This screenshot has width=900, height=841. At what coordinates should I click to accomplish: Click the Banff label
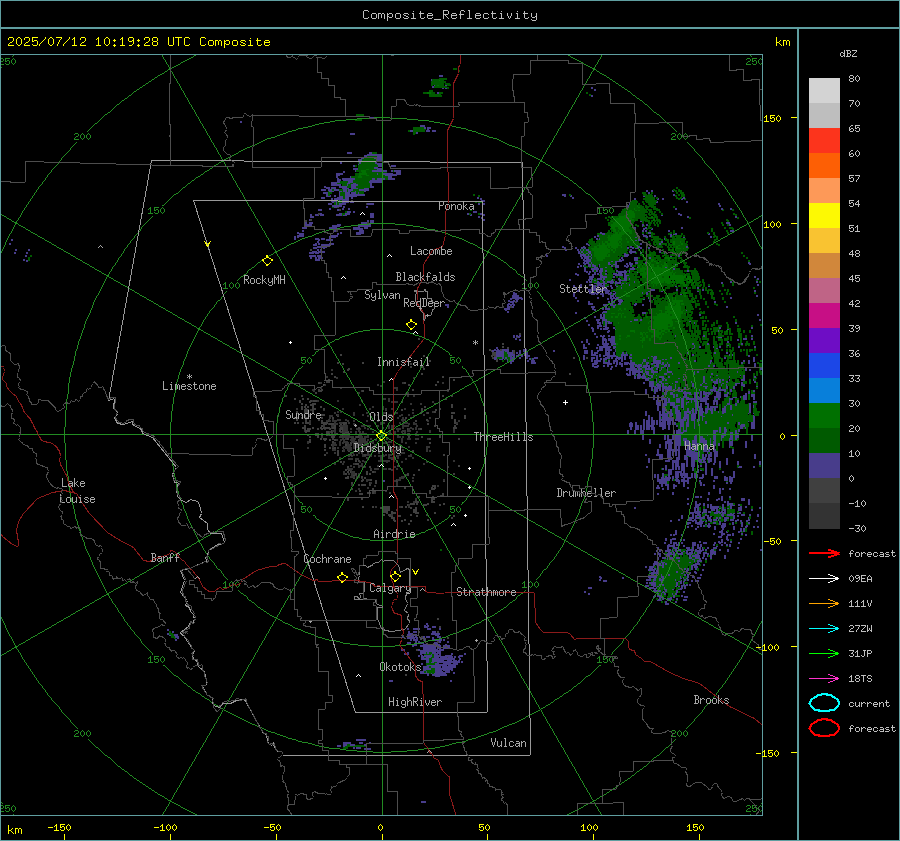[165, 557]
